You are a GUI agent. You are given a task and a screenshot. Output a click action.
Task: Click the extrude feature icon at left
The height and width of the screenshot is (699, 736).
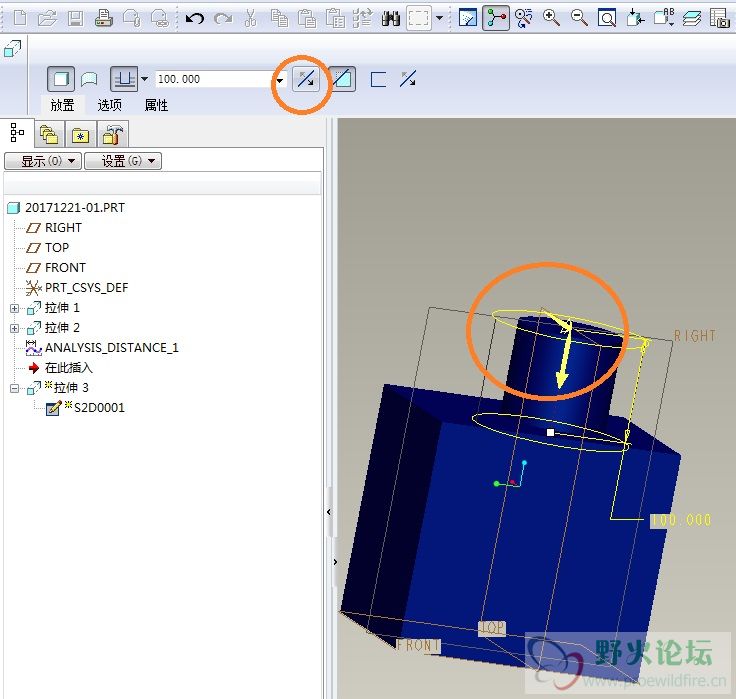coord(13,48)
